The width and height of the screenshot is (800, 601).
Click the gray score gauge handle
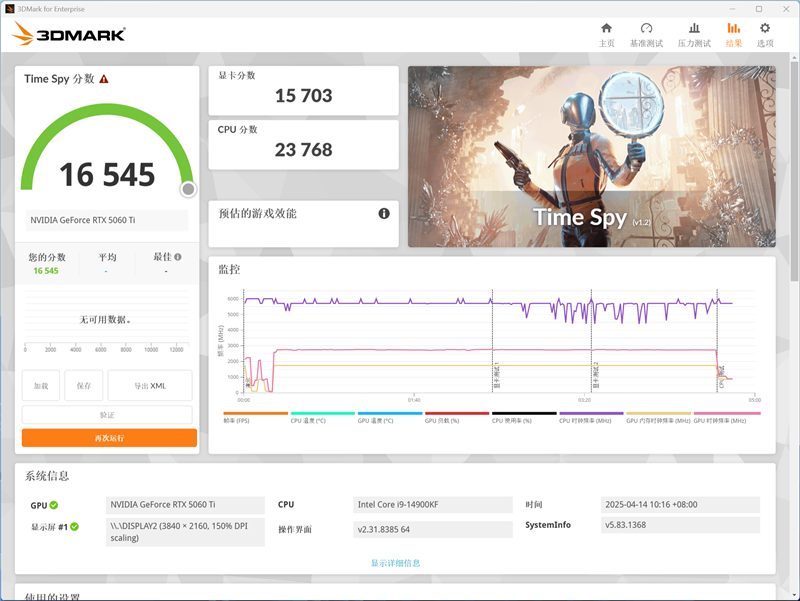tap(188, 188)
